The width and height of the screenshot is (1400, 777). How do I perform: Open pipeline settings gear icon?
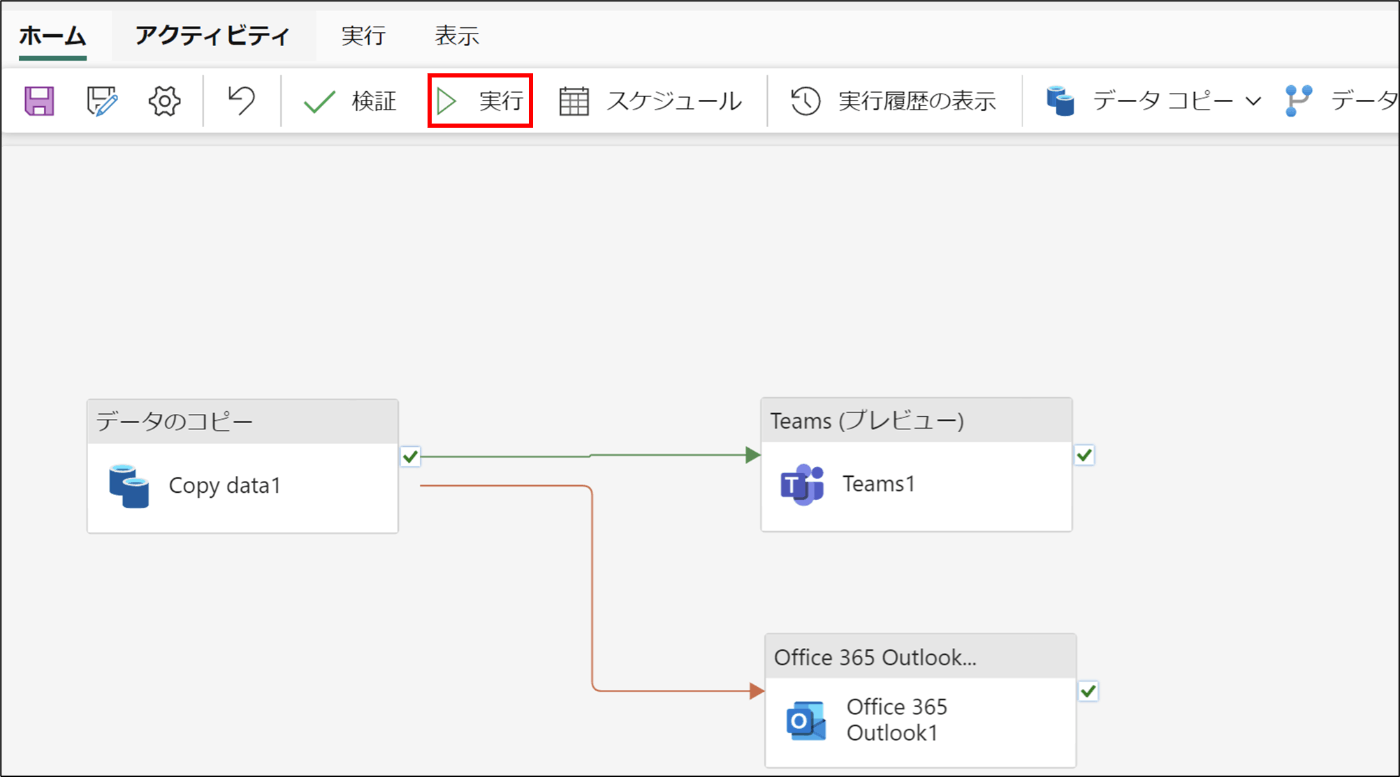tap(164, 101)
